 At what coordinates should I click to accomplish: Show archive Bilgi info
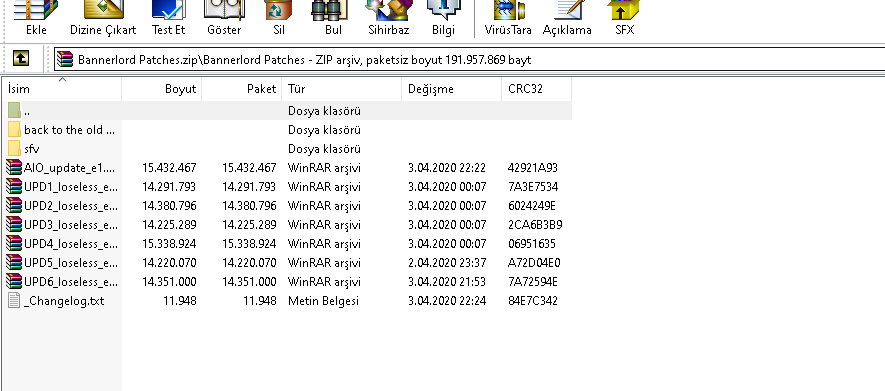(443, 17)
